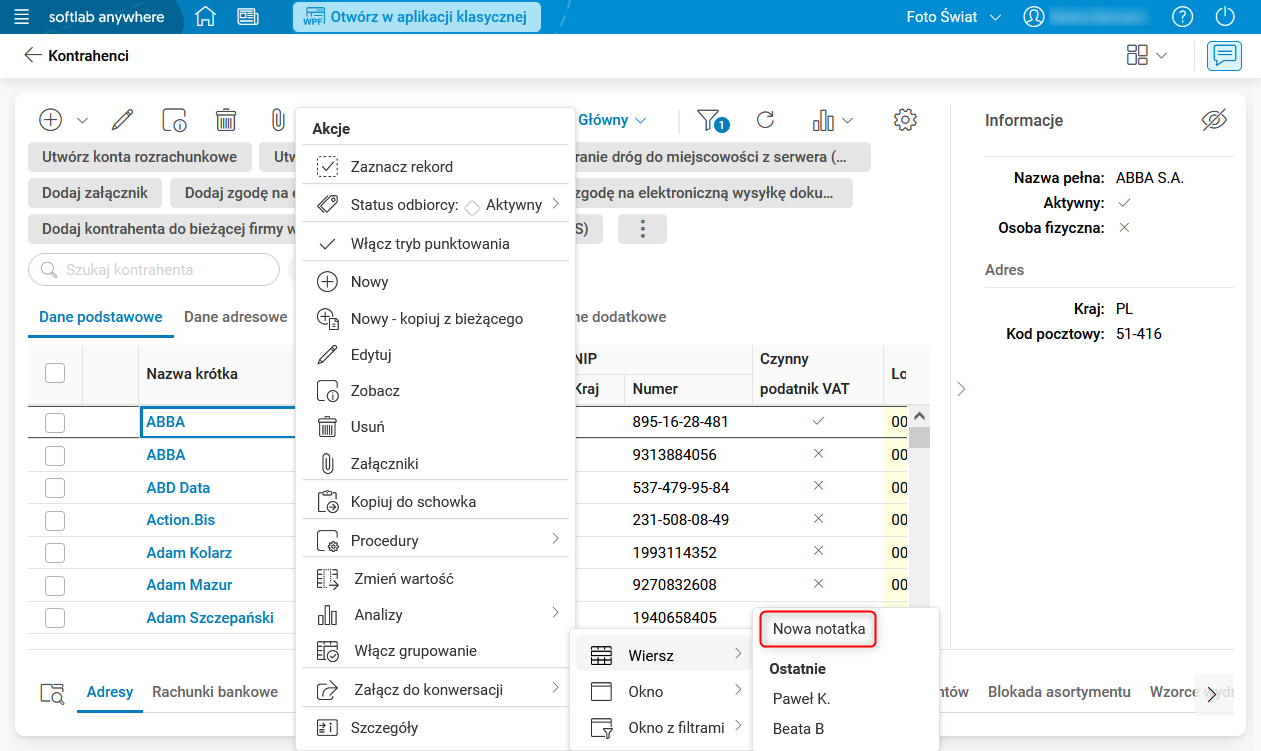Viewport: 1261px width, 751px height.
Task: Click the filter funnel icon with badge
Action: [711, 120]
